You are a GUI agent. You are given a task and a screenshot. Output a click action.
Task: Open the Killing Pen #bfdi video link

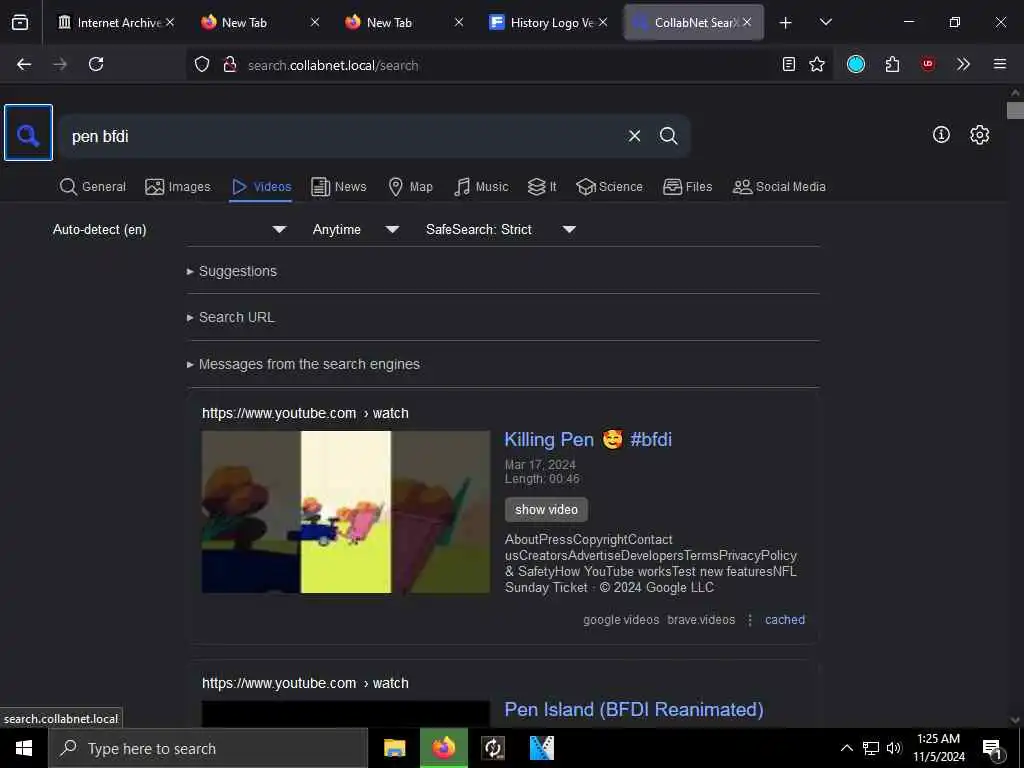pyautogui.click(x=588, y=440)
